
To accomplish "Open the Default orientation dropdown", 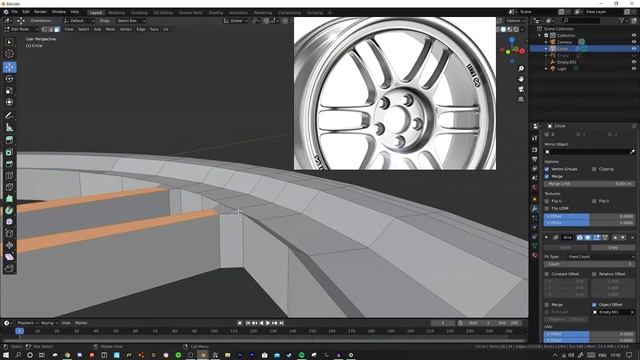I will point(79,20).
